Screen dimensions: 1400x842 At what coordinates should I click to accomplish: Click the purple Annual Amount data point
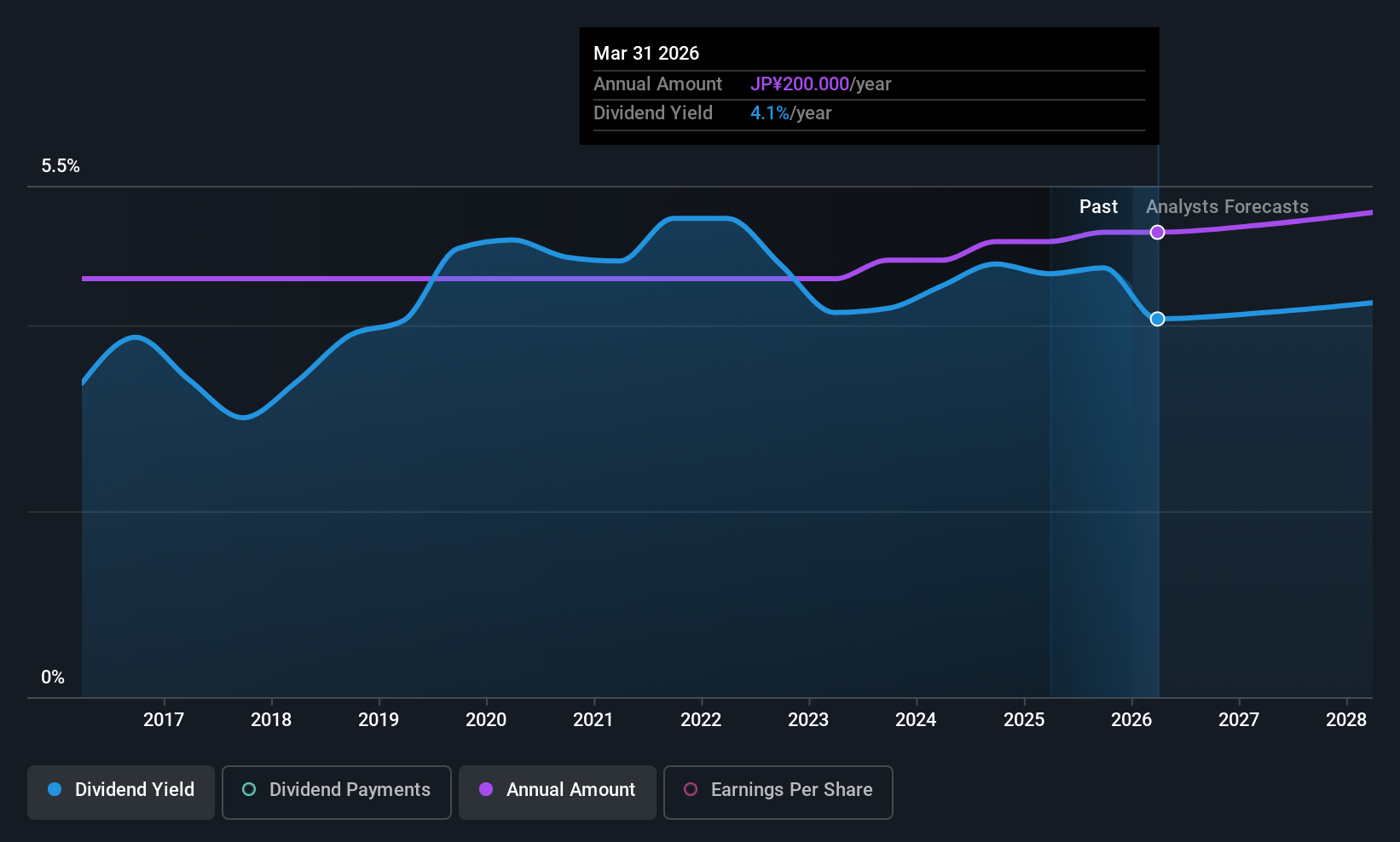(x=1157, y=232)
